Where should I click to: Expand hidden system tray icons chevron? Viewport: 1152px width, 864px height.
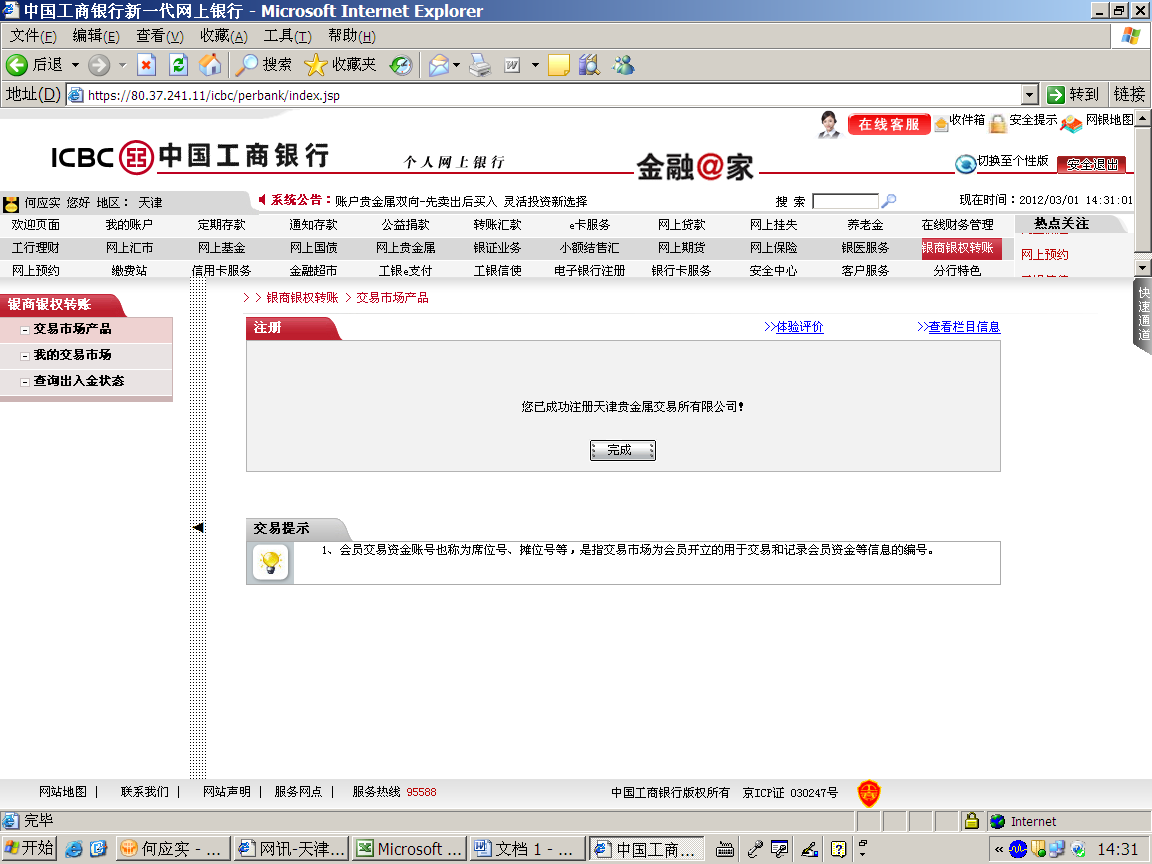(998, 849)
